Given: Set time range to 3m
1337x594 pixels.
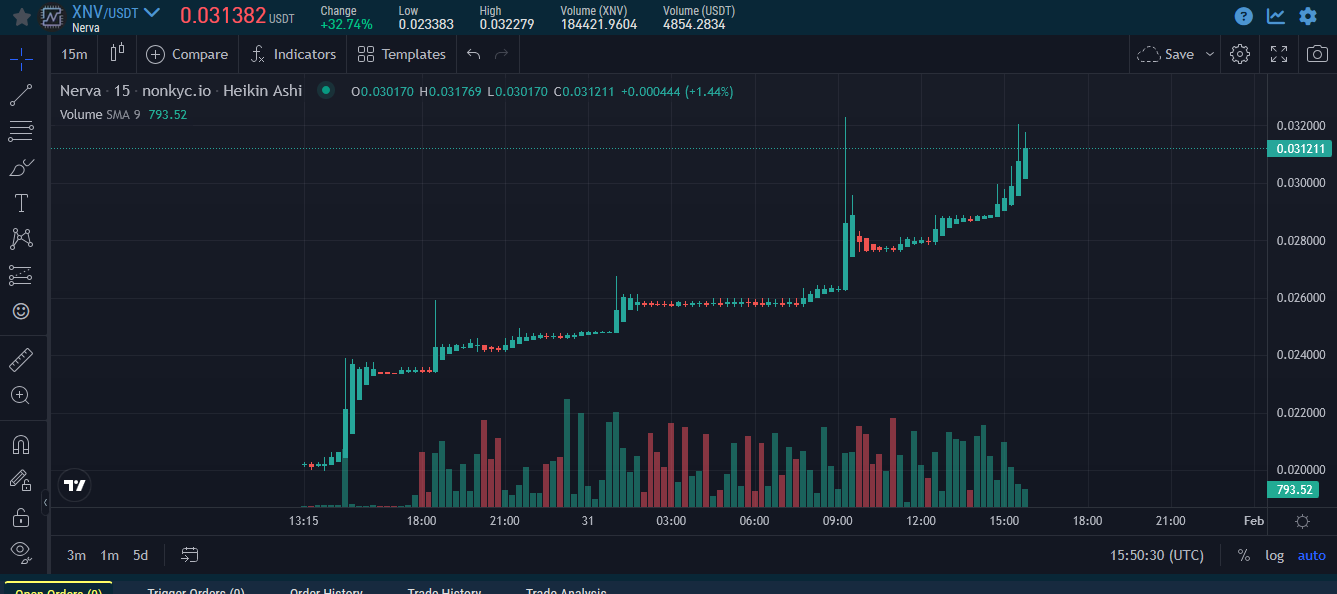Looking at the screenshot, I should tap(76, 555).
